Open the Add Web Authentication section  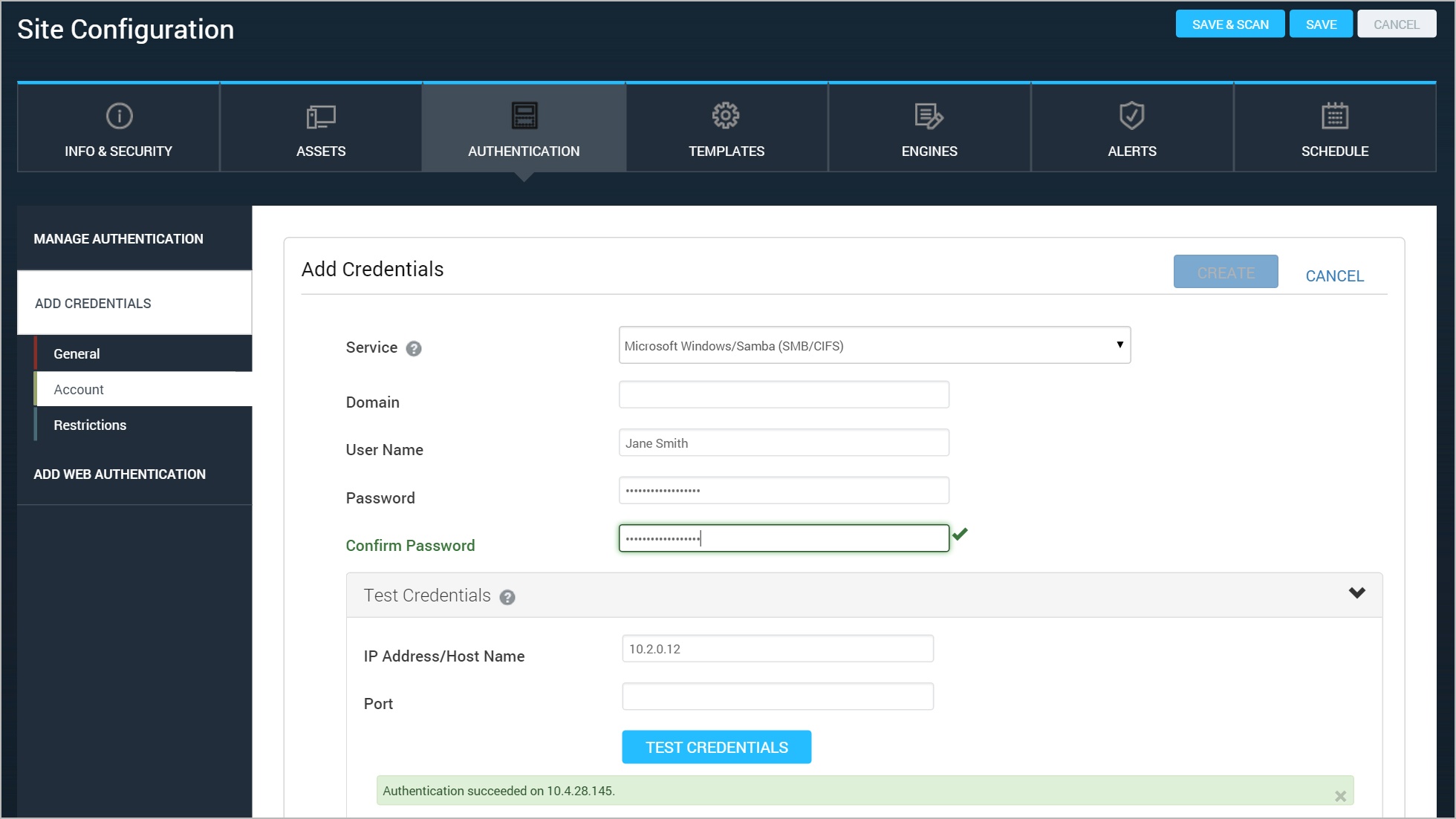tap(120, 474)
